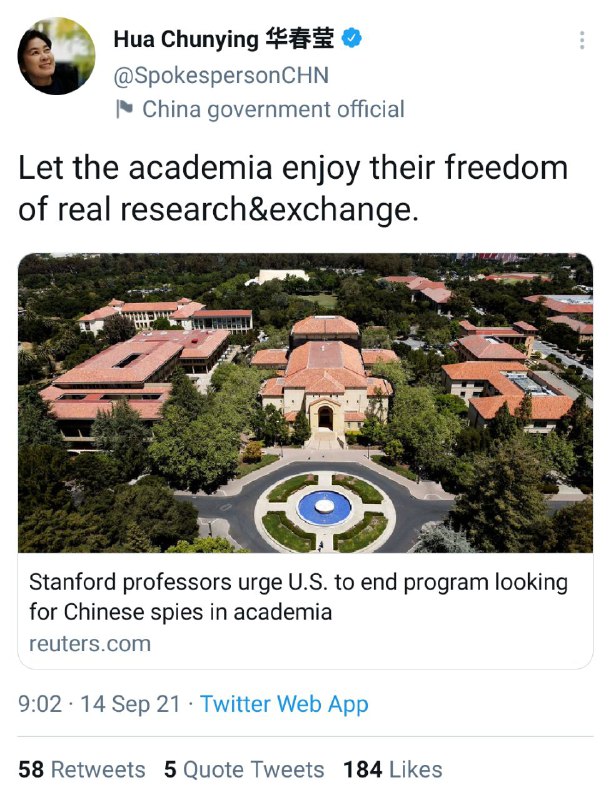Click the reuters.com domain link
The height and width of the screenshot is (800, 611).
(90, 643)
